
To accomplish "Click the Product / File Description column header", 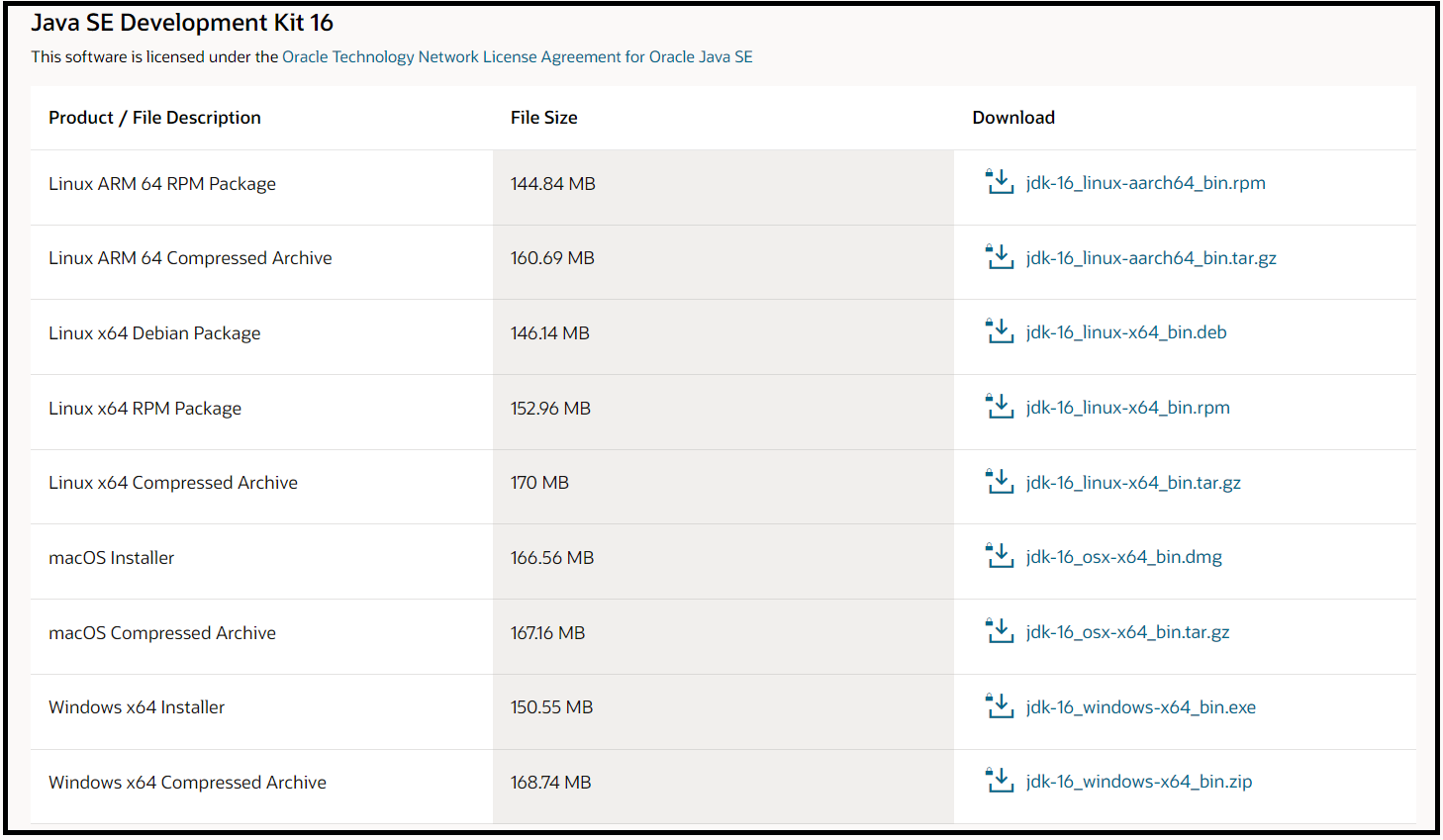I will (154, 118).
